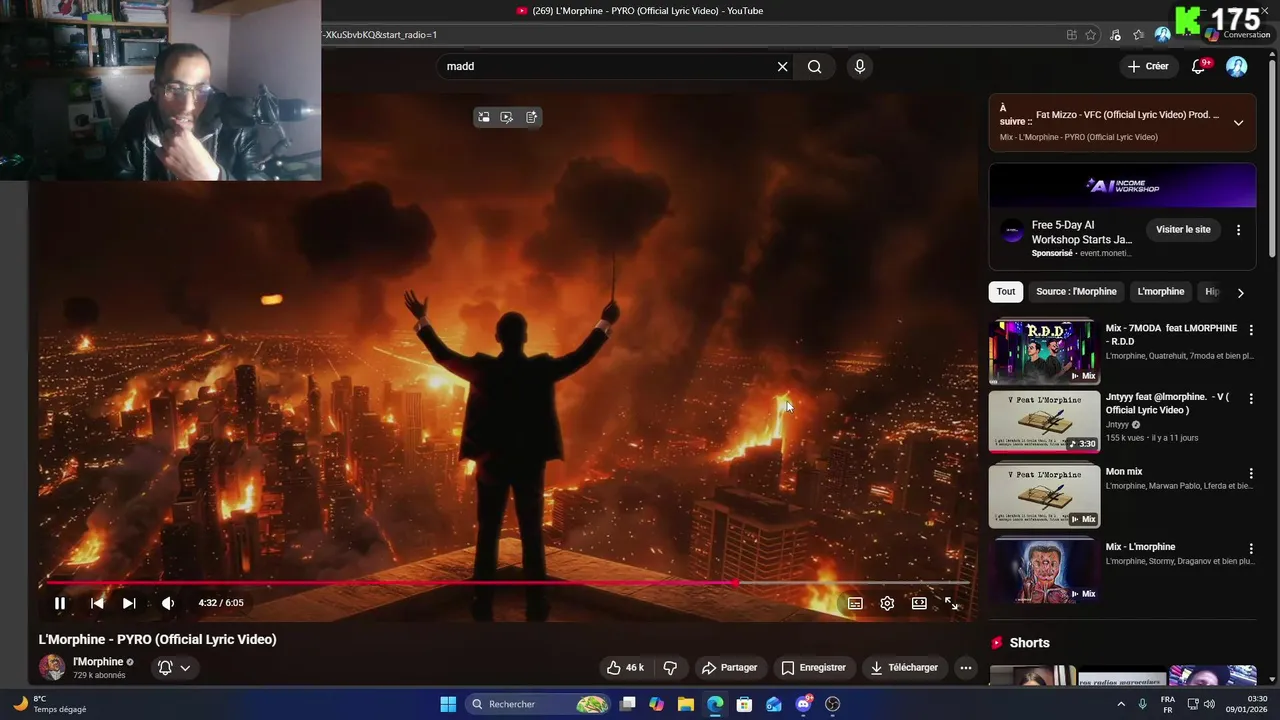Pause the video playback

pos(60,603)
